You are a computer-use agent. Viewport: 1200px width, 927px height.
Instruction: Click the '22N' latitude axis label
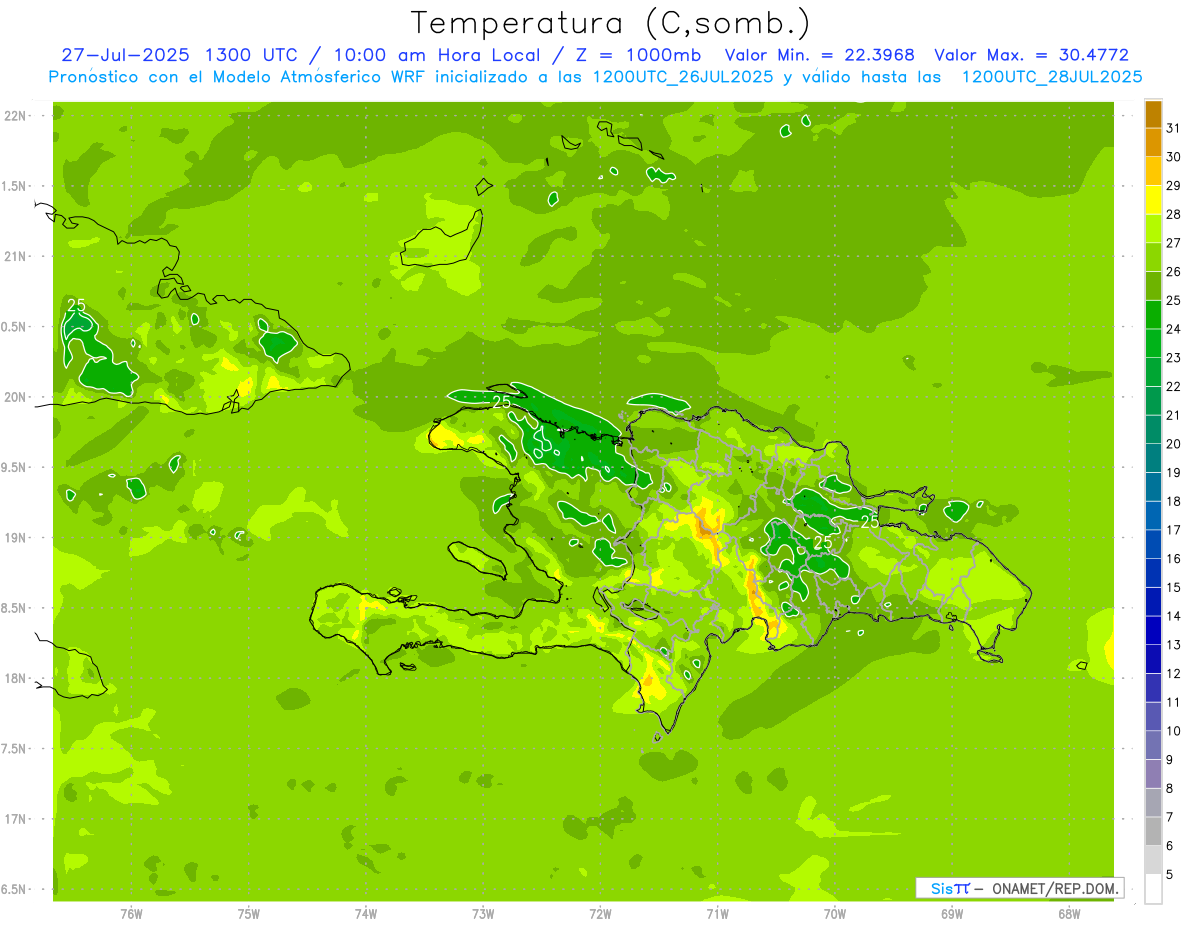[x=16, y=115]
